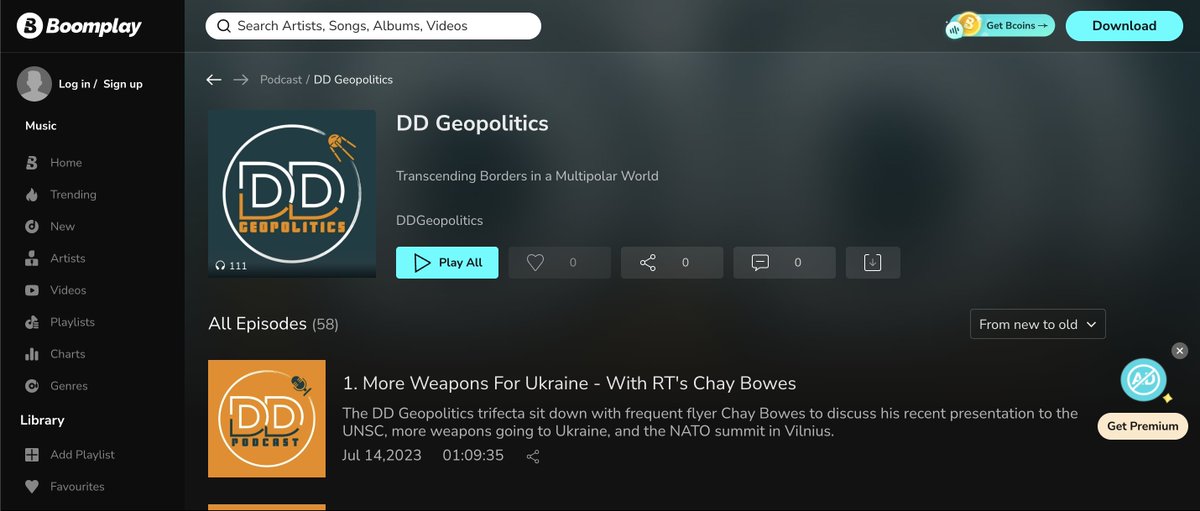Open Charts in the sidebar
The width and height of the screenshot is (1200, 511).
tap(68, 355)
